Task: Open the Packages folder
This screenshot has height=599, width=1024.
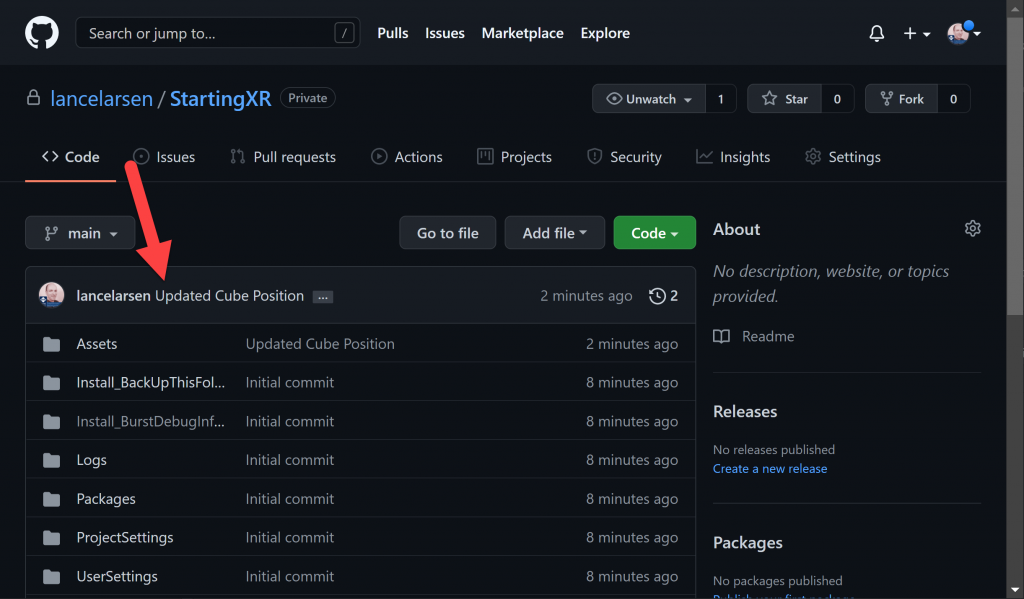Action: [106, 499]
